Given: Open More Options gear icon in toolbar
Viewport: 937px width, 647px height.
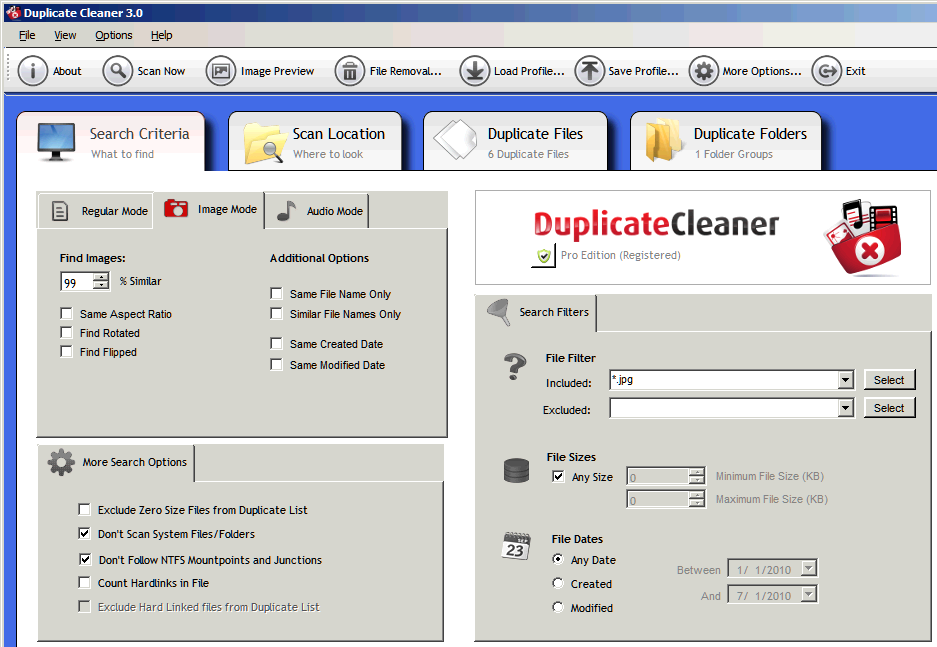Looking at the screenshot, I should click(x=703, y=71).
